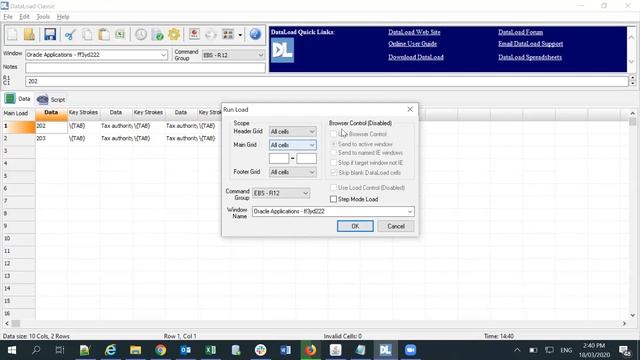Close the Run Load dialog
The width and height of the screenshot is (640, 360).
410,109
